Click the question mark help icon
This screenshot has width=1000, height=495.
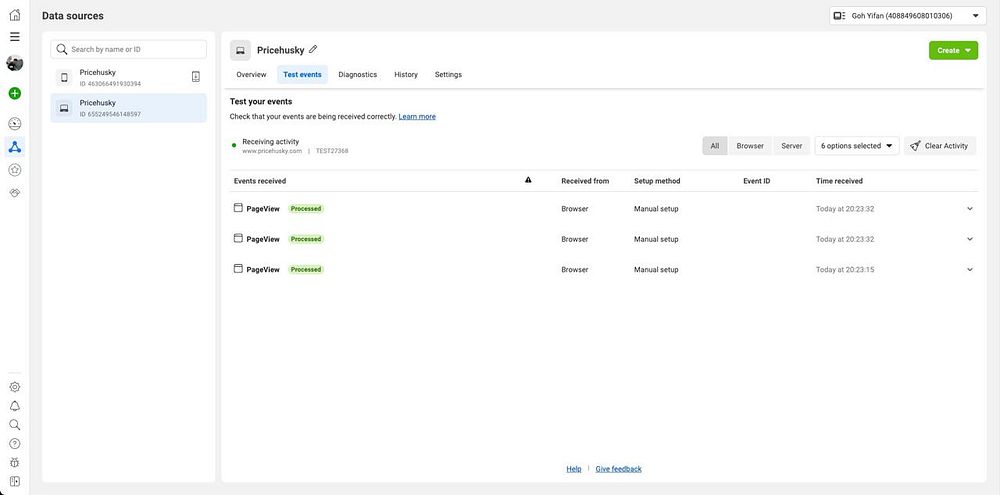[14, 443]
